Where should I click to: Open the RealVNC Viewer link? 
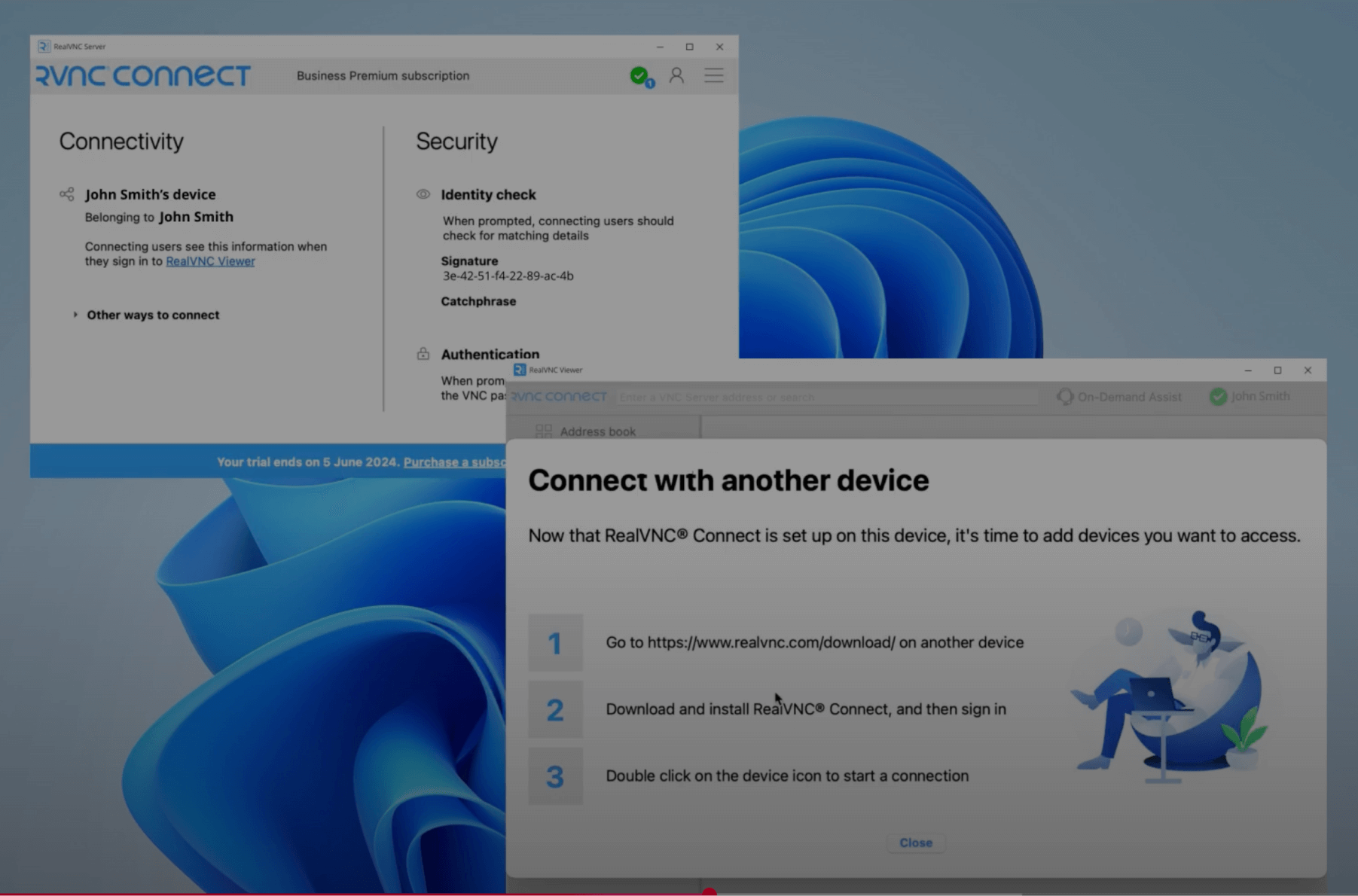[x=210, y=261]
